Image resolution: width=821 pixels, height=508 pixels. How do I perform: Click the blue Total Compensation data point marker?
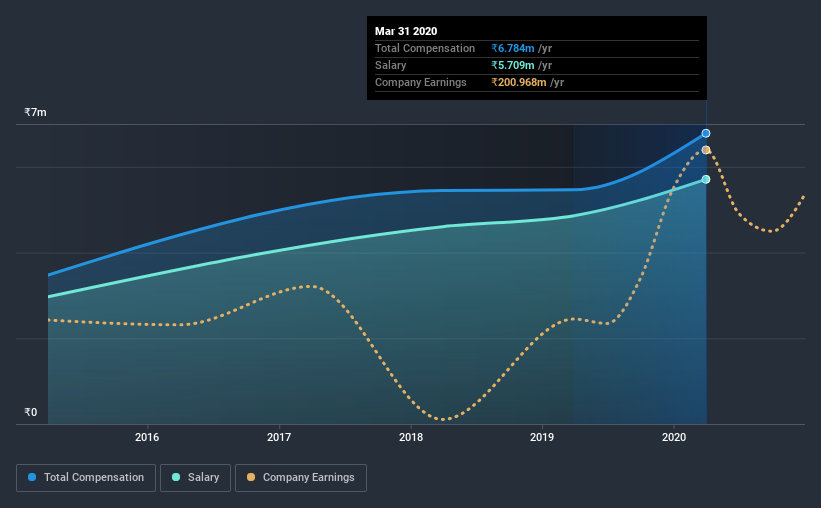coord(706,134)
